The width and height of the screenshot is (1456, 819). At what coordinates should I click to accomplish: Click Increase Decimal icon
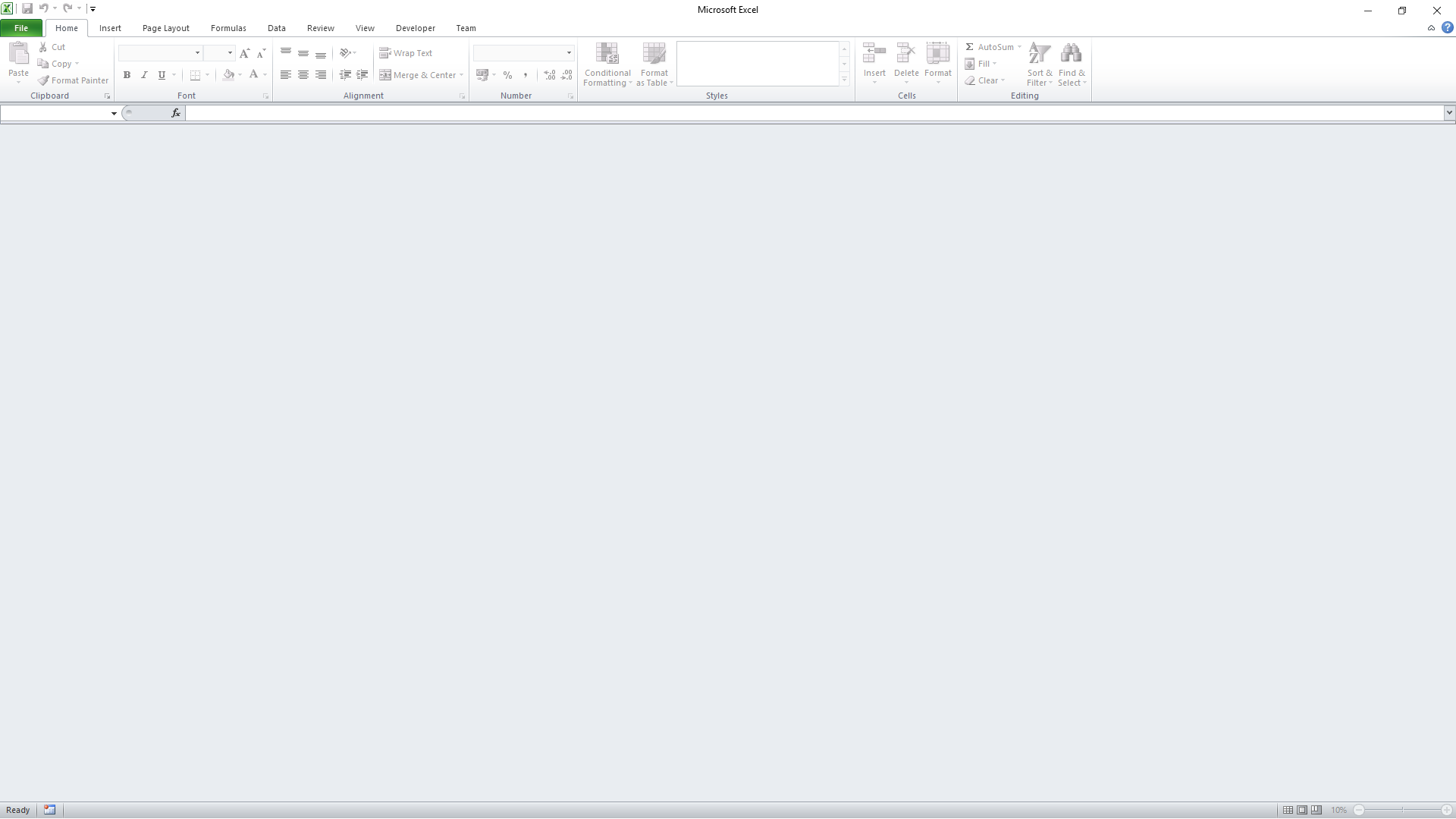(550, 75)
